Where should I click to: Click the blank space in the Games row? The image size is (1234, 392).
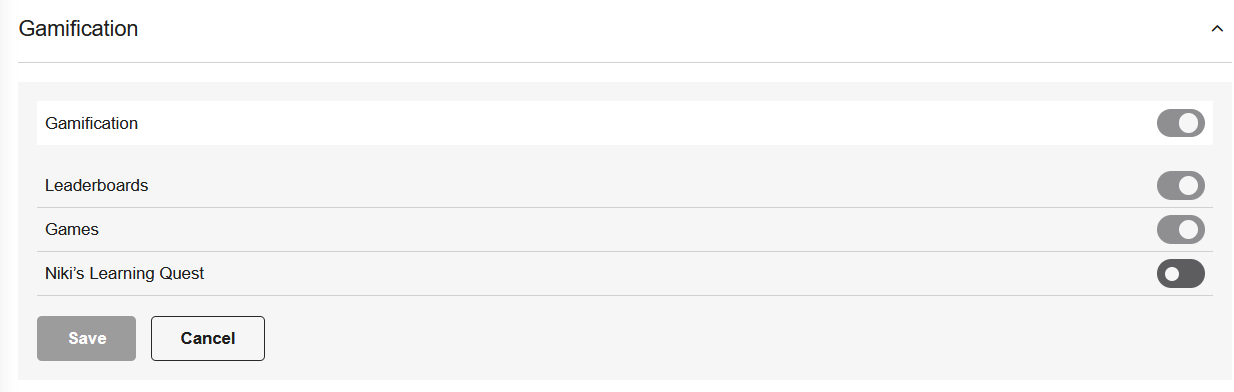point(628,229)
